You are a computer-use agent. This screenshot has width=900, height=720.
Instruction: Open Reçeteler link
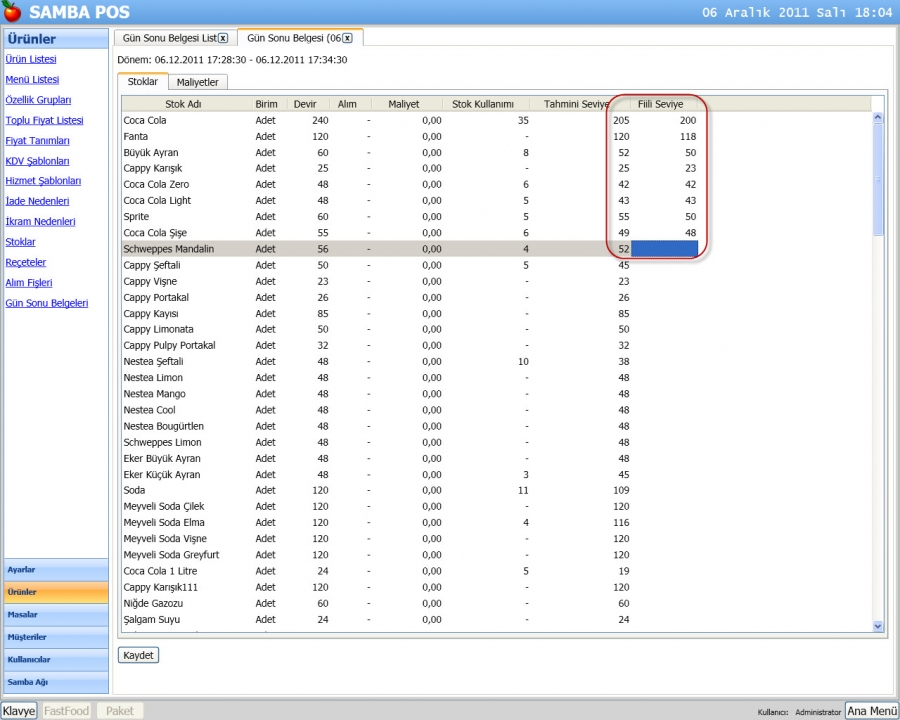point(25,262)
